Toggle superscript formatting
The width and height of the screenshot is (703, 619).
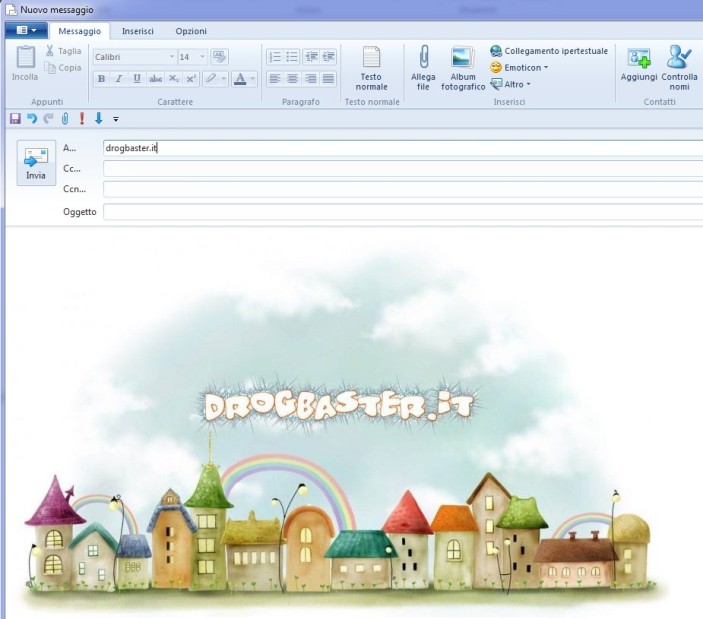tap(191, 79)
